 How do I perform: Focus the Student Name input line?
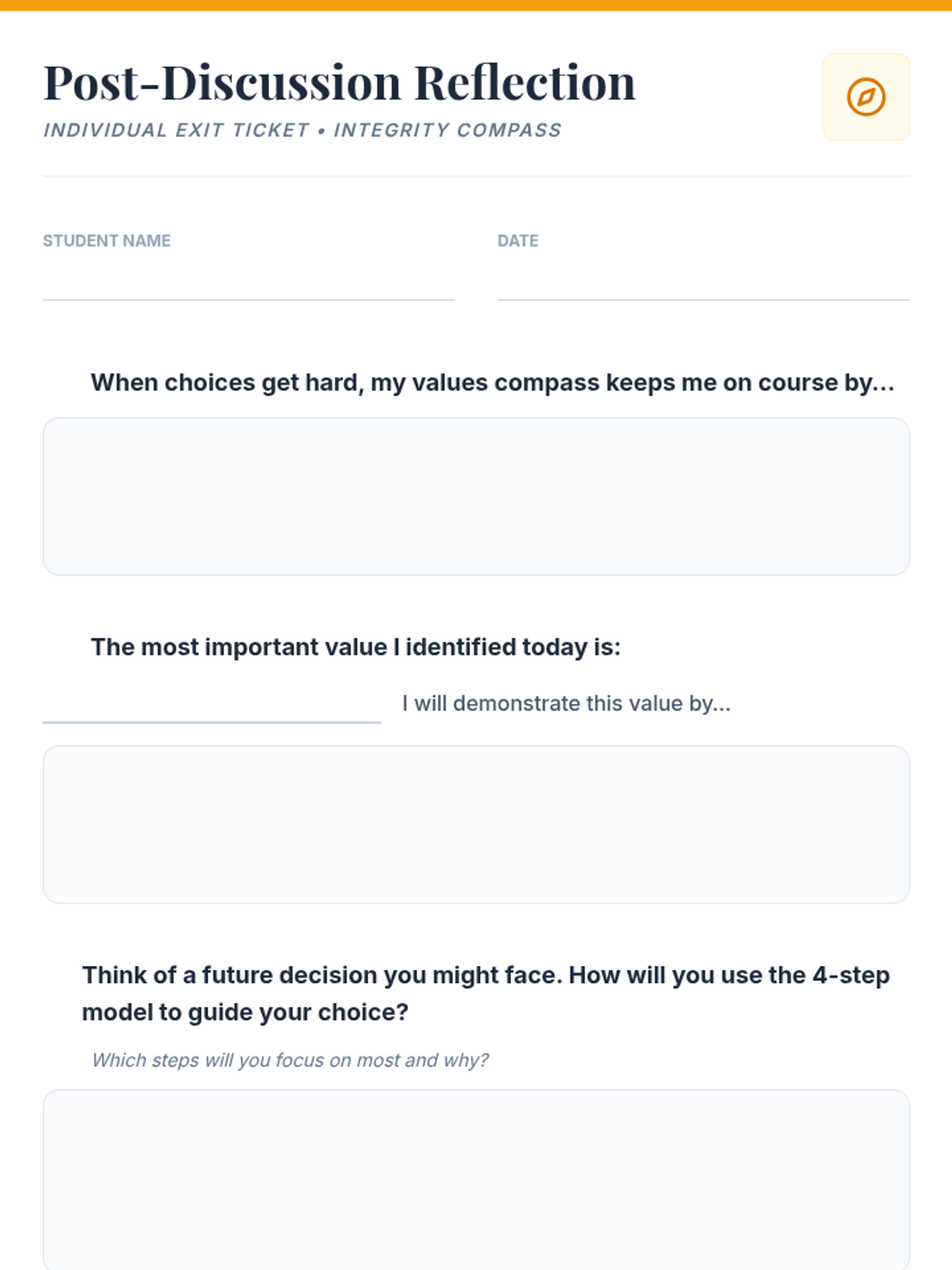[248, 283]
